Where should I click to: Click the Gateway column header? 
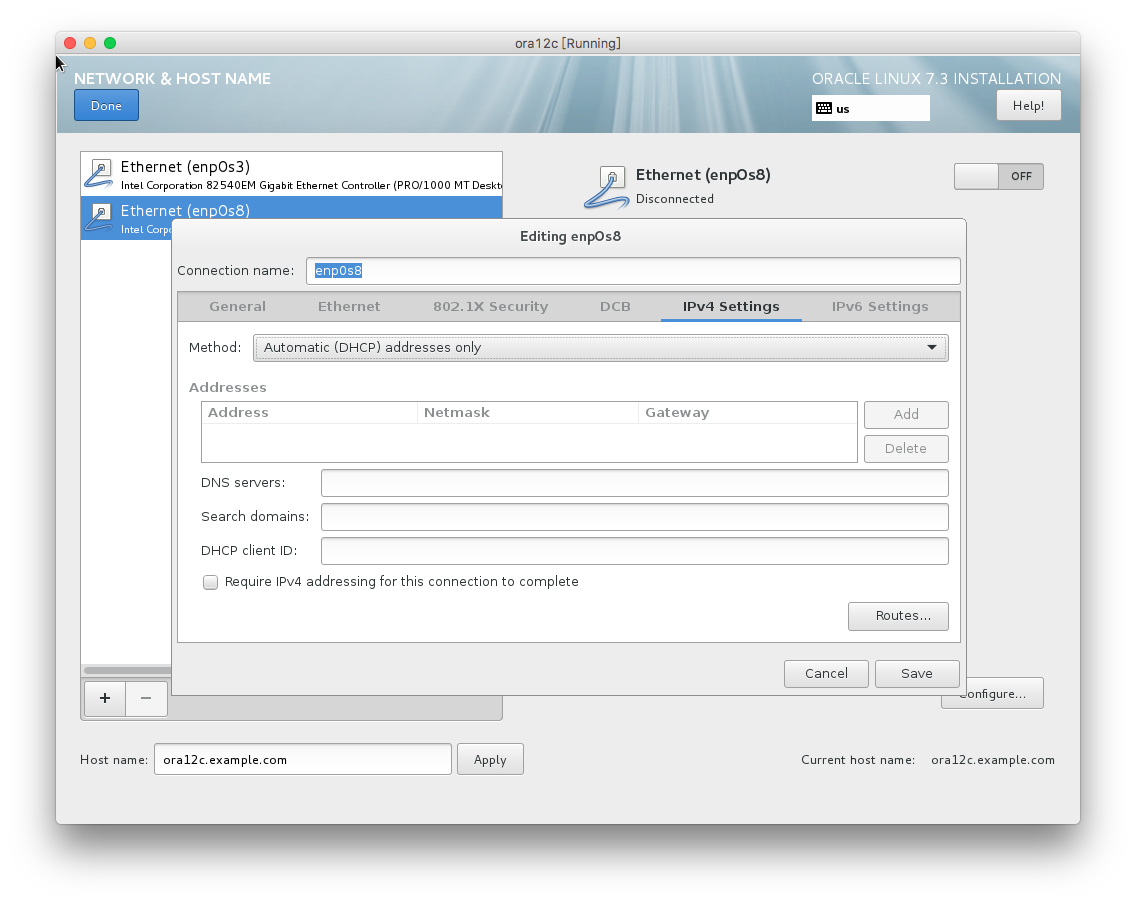tap(747, 413)
